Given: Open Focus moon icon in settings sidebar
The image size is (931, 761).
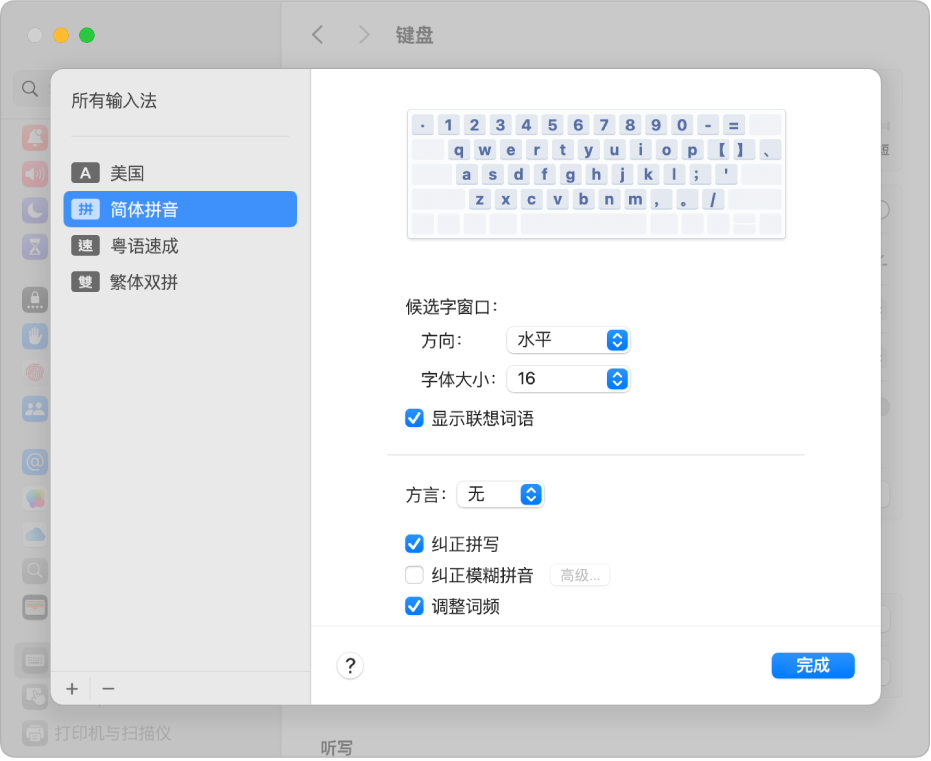Looking at the screenshot, I should pos(35,210).
